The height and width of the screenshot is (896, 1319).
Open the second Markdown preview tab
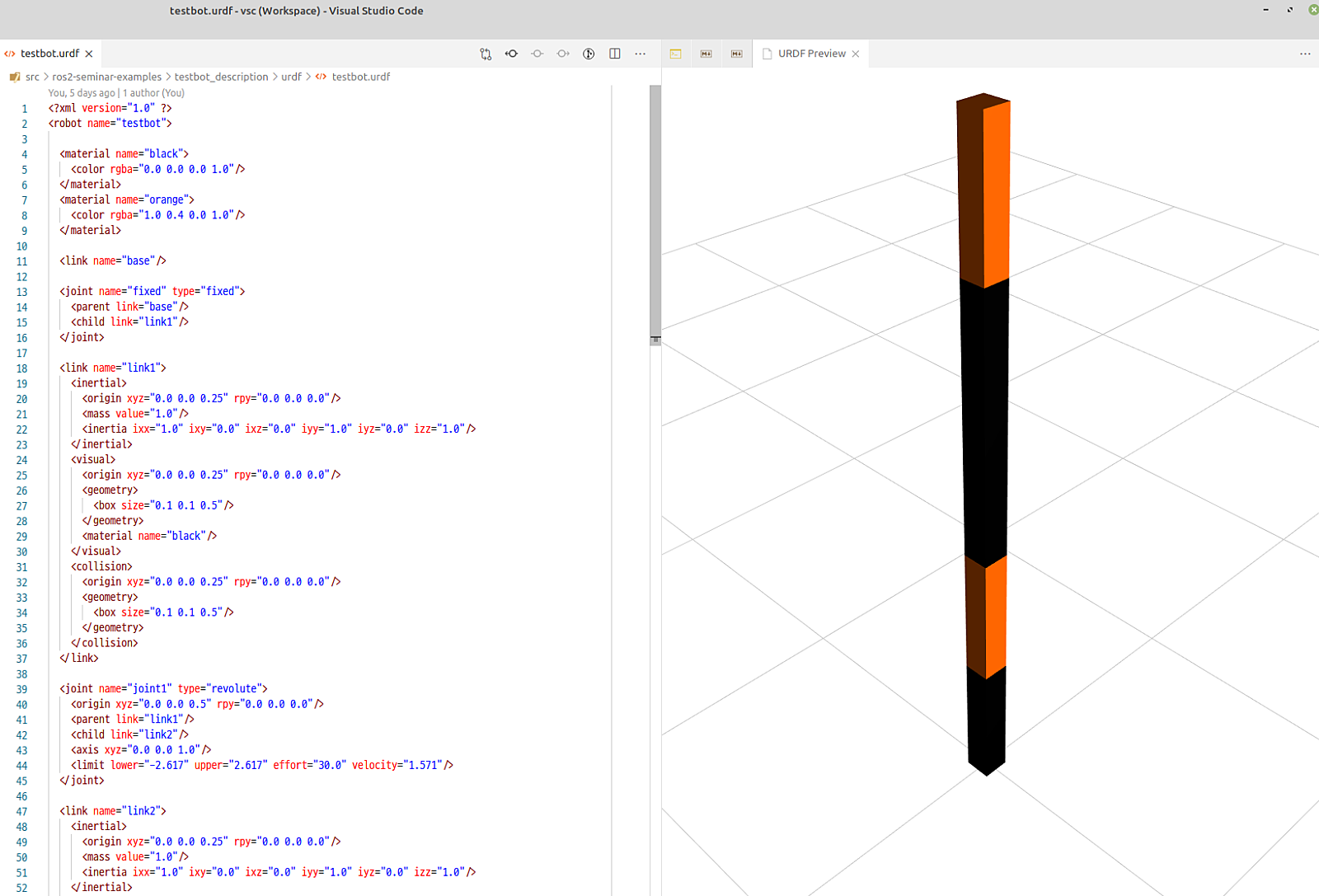(x=737, y=54)
